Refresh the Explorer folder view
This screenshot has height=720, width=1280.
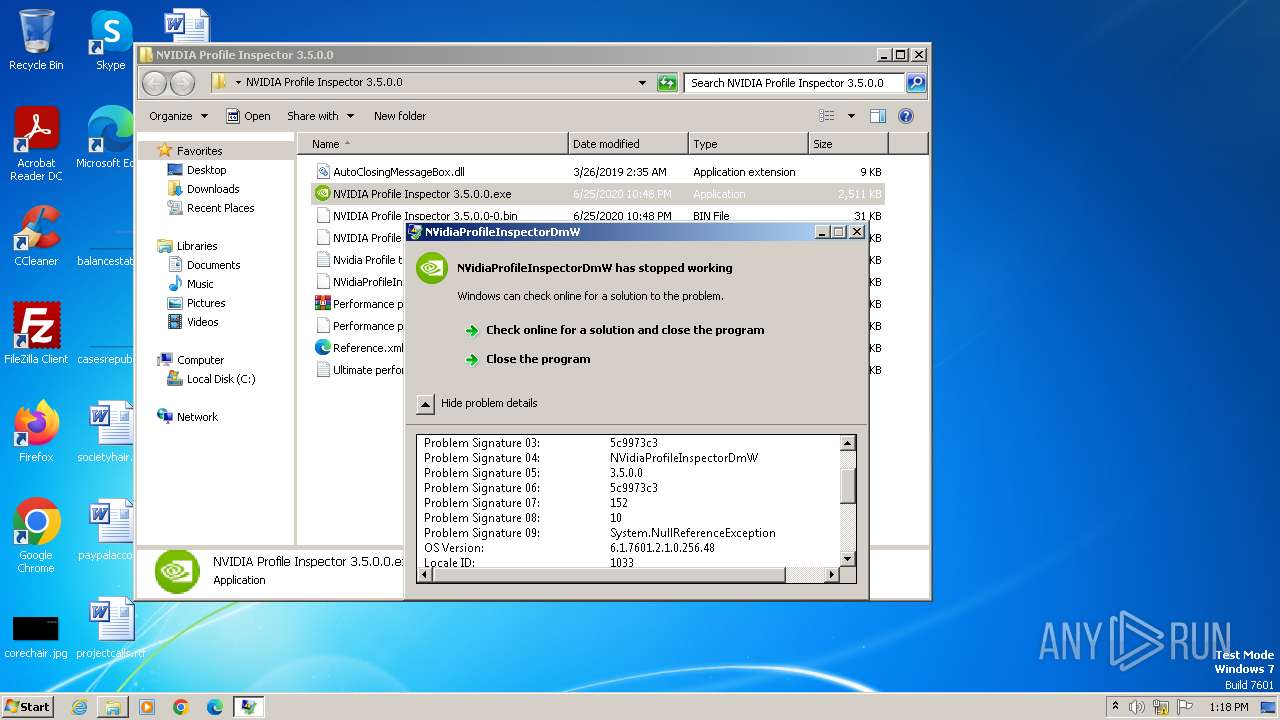click(x=667, y=83)
